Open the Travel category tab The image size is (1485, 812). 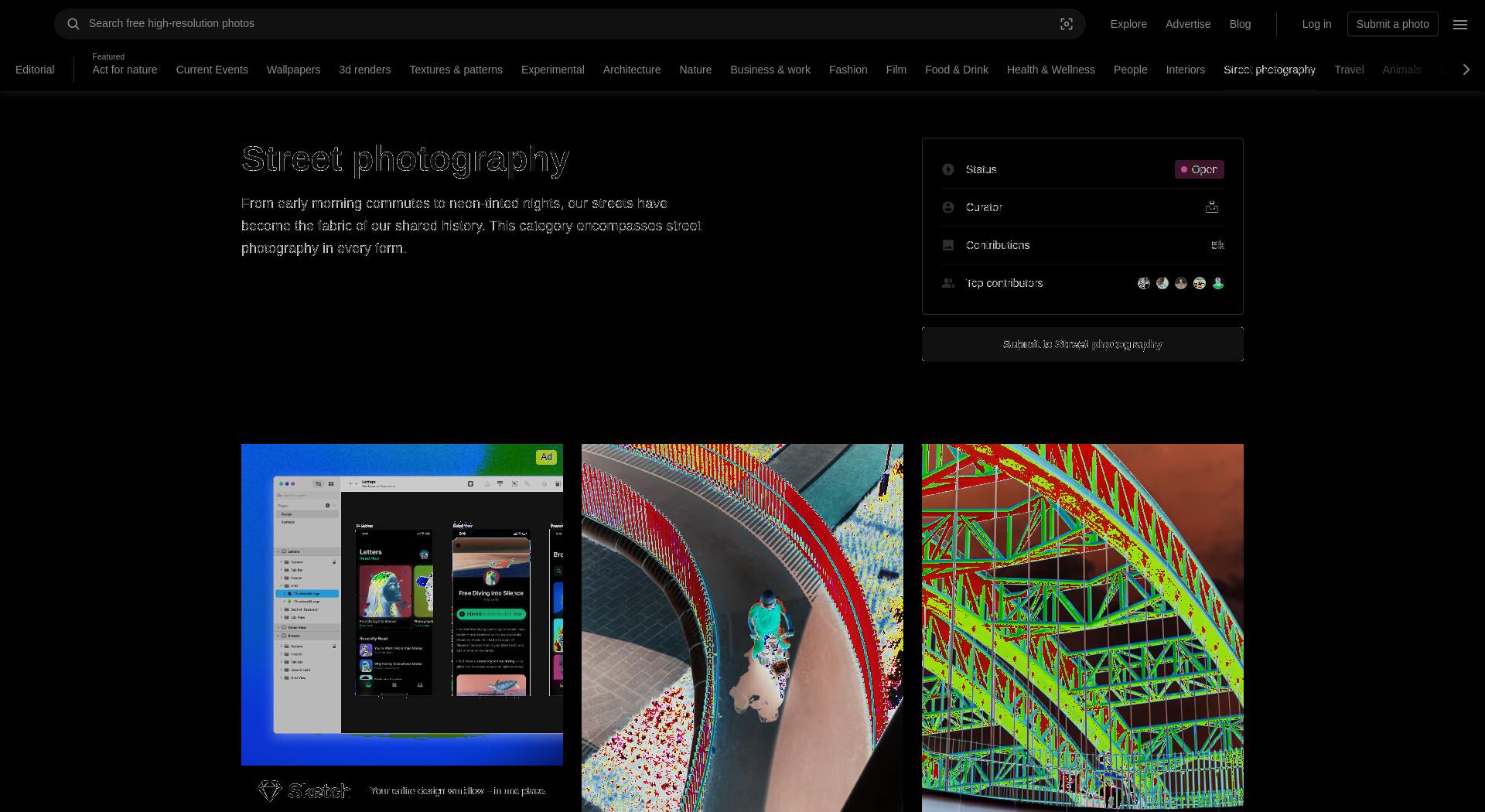tap(1349, 70)
